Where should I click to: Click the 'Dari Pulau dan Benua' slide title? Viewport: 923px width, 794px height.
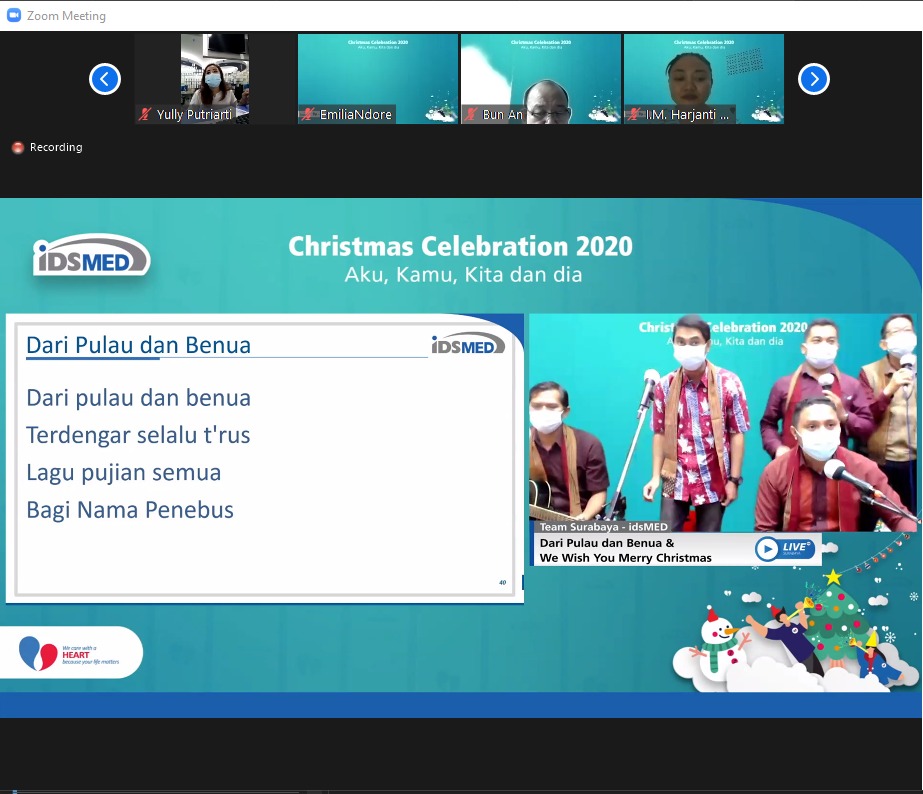(139, 345)
